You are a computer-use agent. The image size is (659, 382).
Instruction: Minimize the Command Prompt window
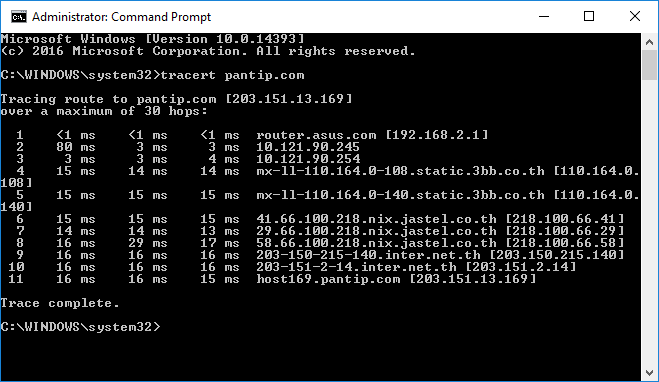click(x=544, y=17)
